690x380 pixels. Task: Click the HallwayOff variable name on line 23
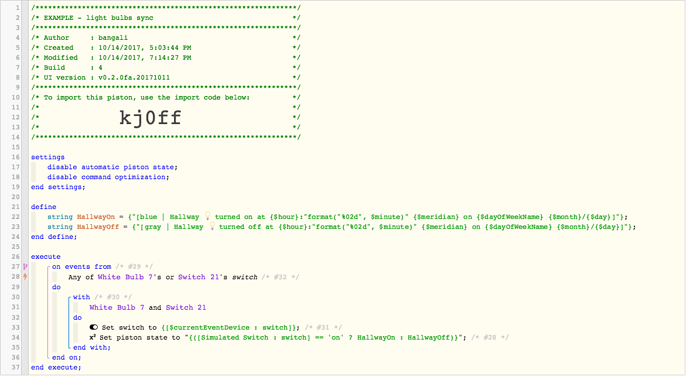98,227
